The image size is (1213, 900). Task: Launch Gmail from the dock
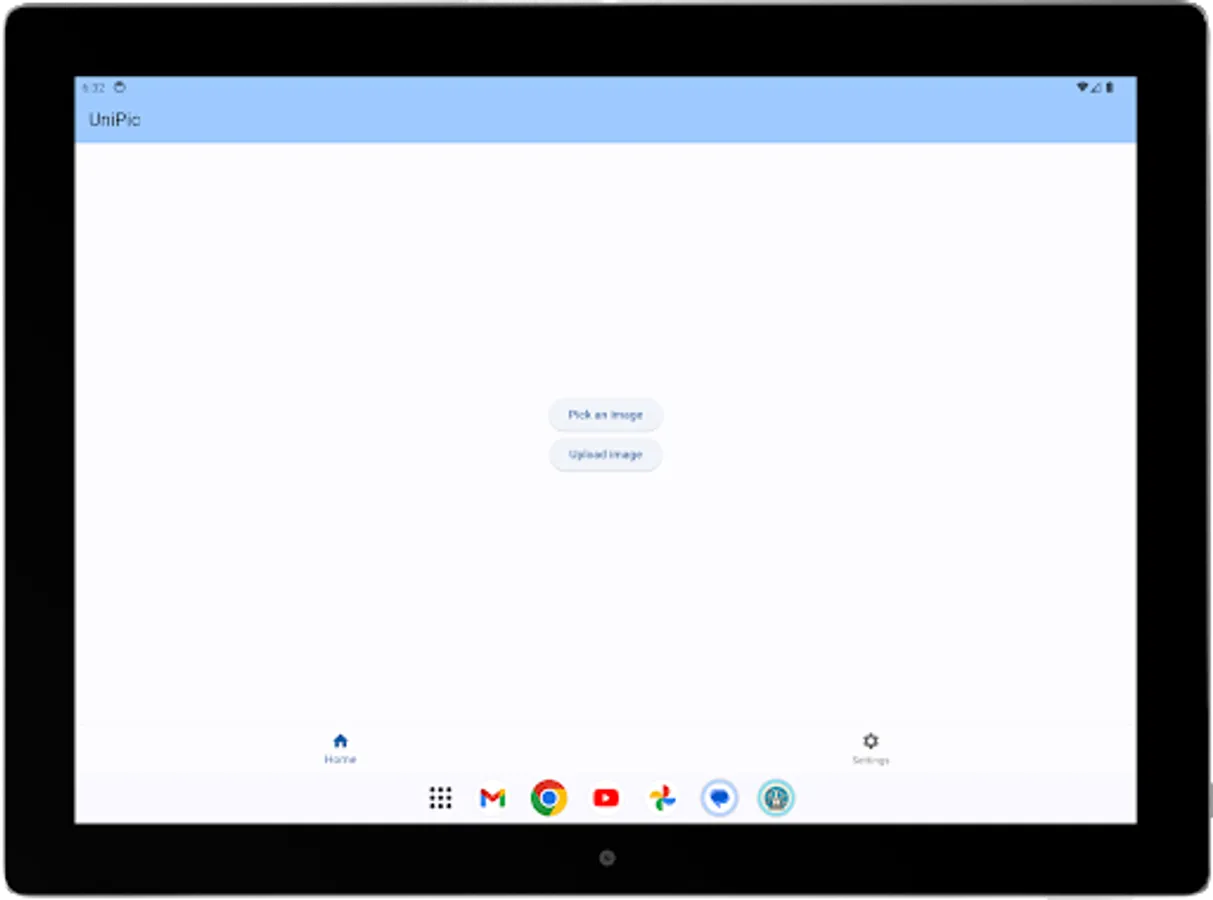coord(491,798)
